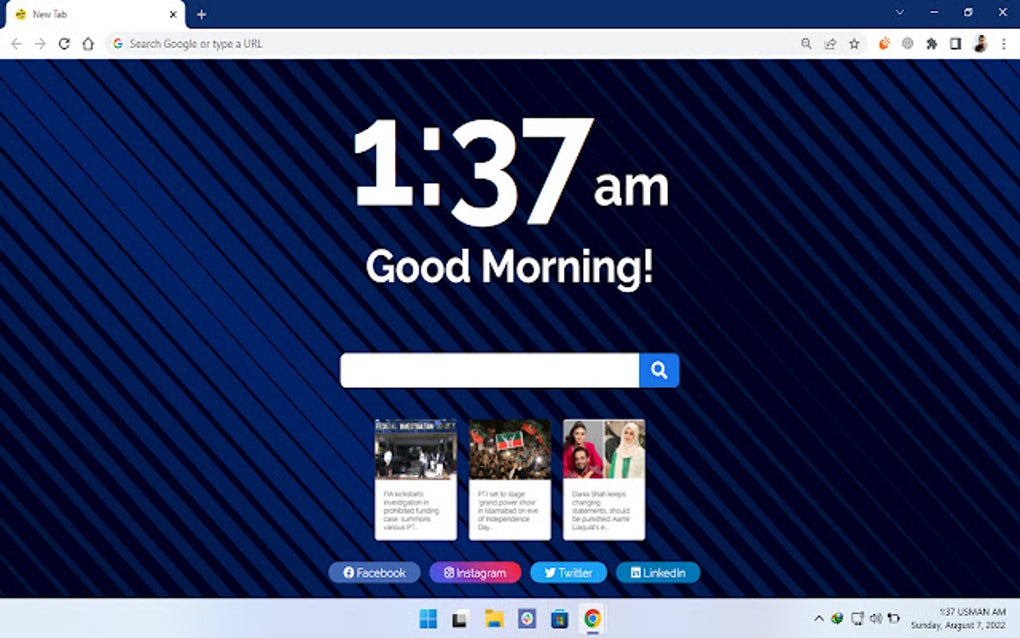The height and width of the screenshot is (638, 1020).
Task: Open the share icon in the address bar
Action: [x=829, y=43]
